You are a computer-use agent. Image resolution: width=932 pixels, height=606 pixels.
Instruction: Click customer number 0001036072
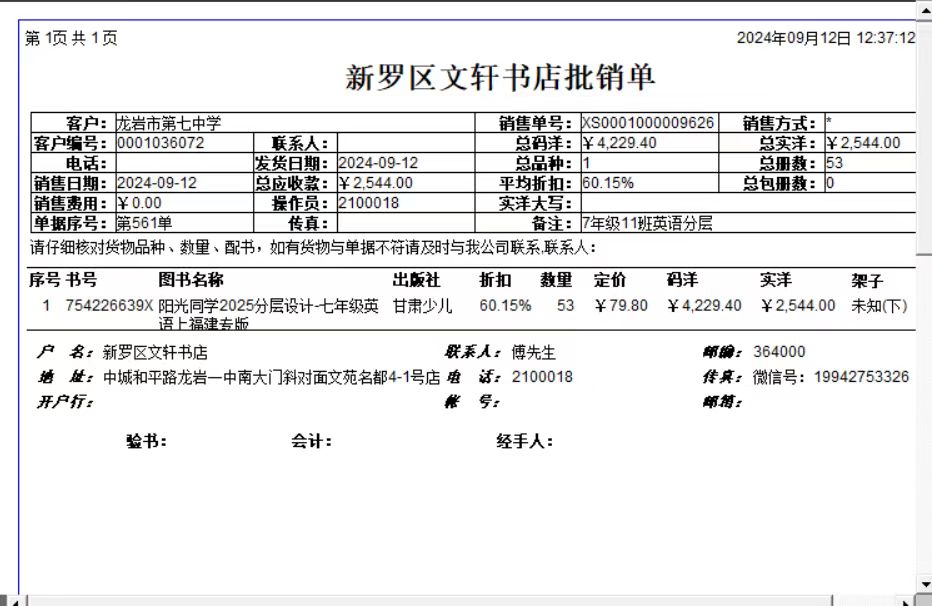(161, 143)
